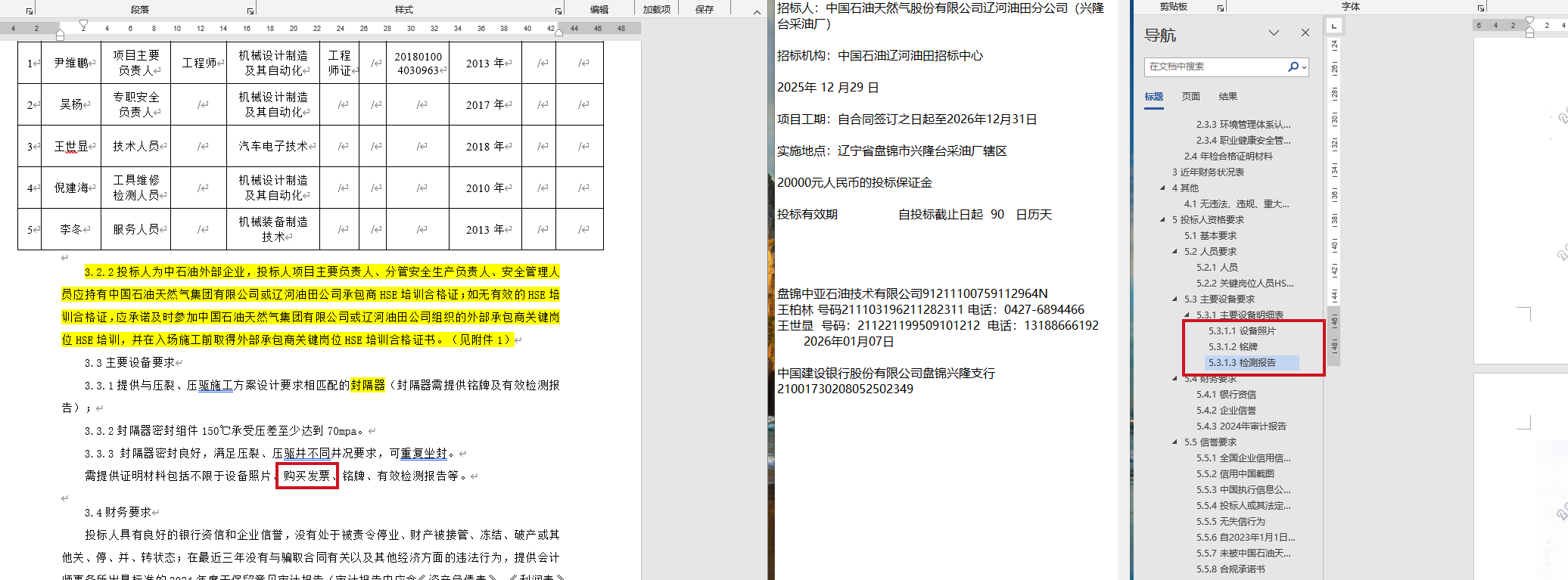
Task: Go to heading 5.4.1 银行资信
Action: click(1226, 394)
